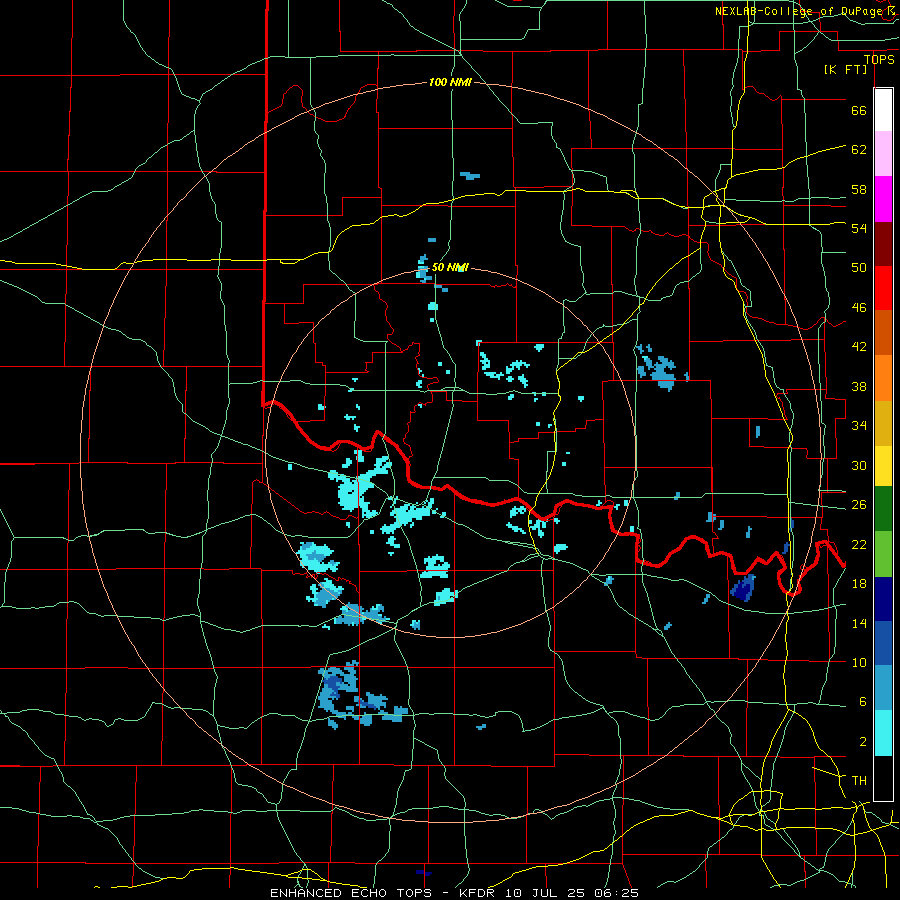The width and height of the screenshot is (900, 900).
Task: Click the 'KFDR' radar site identifier
Action: [x=479, y=893]
